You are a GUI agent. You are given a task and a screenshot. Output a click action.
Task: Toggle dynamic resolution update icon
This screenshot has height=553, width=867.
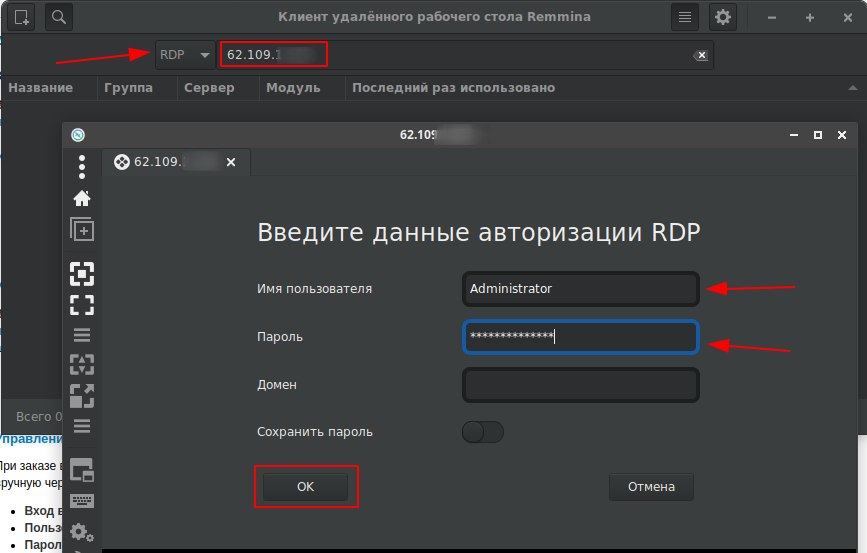(82, 365)
